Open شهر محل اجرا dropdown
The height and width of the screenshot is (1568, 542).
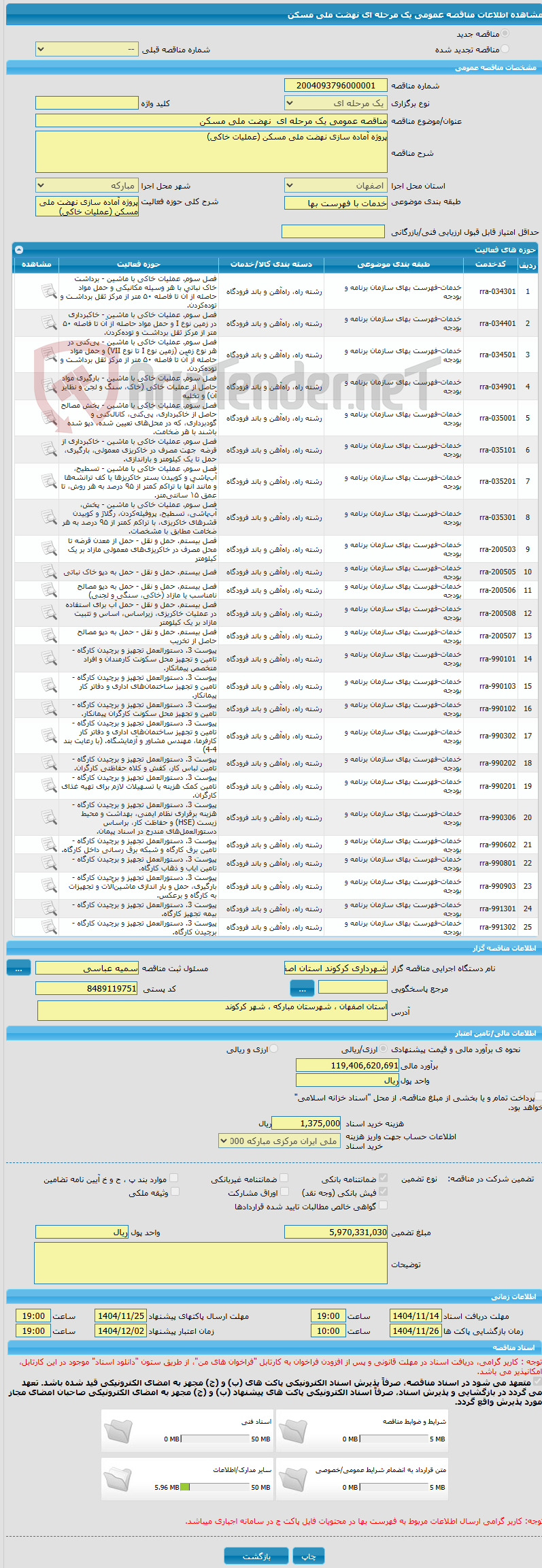click(x=87, y=185)
